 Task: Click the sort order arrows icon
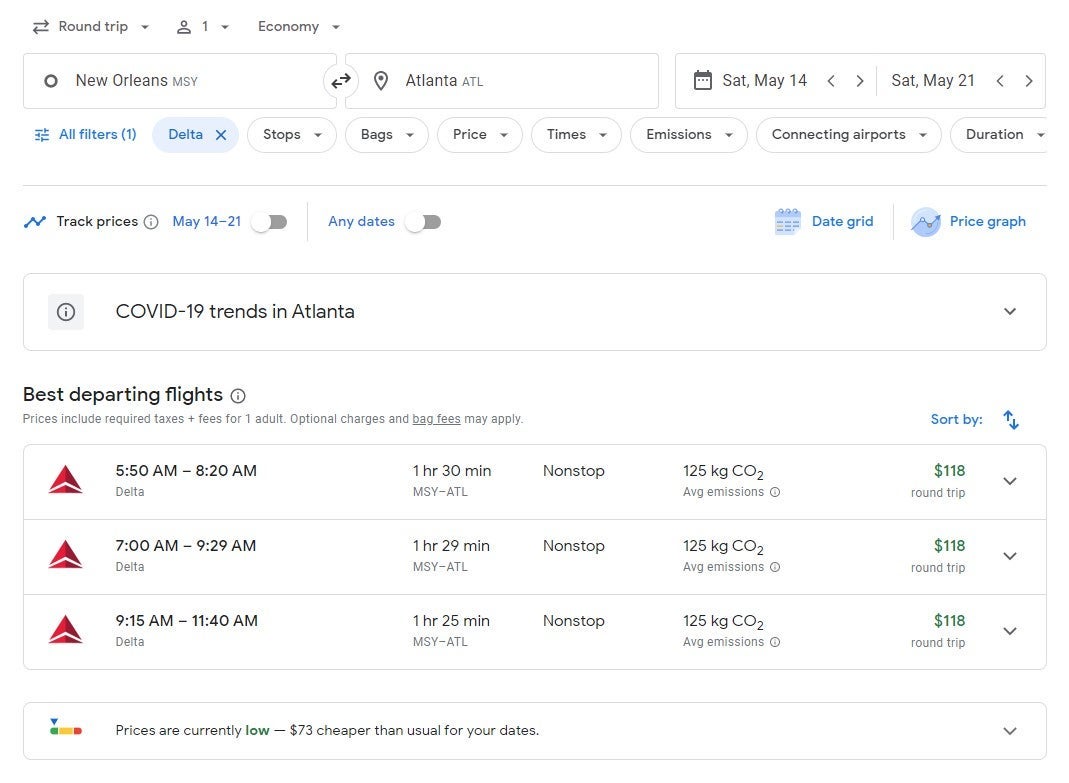1011,420
